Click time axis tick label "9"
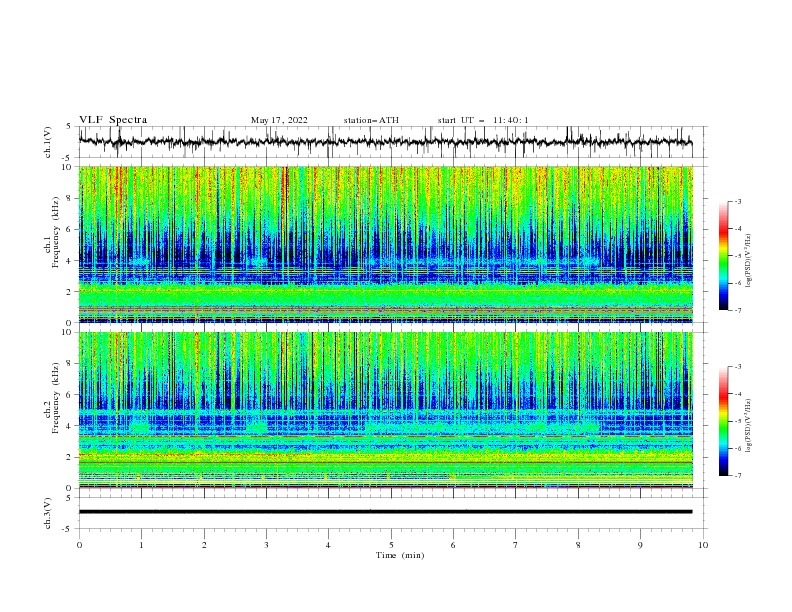The height and width of the screenshot is (612, 792). point(640,545)
